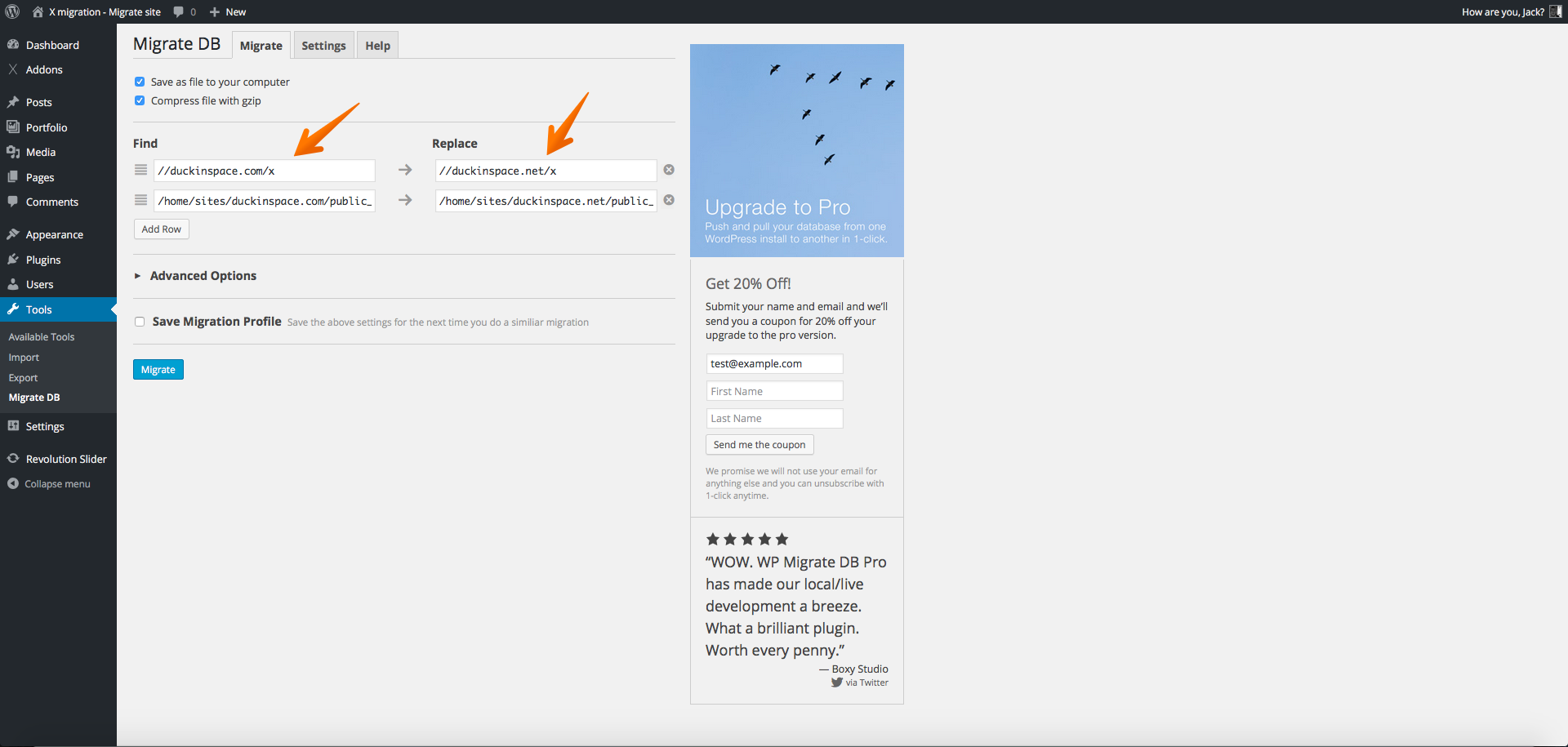Click the Revolution Slider refresh icon
The width and height of the screenshot is (1568, 747).
click(x=13, y=459)
